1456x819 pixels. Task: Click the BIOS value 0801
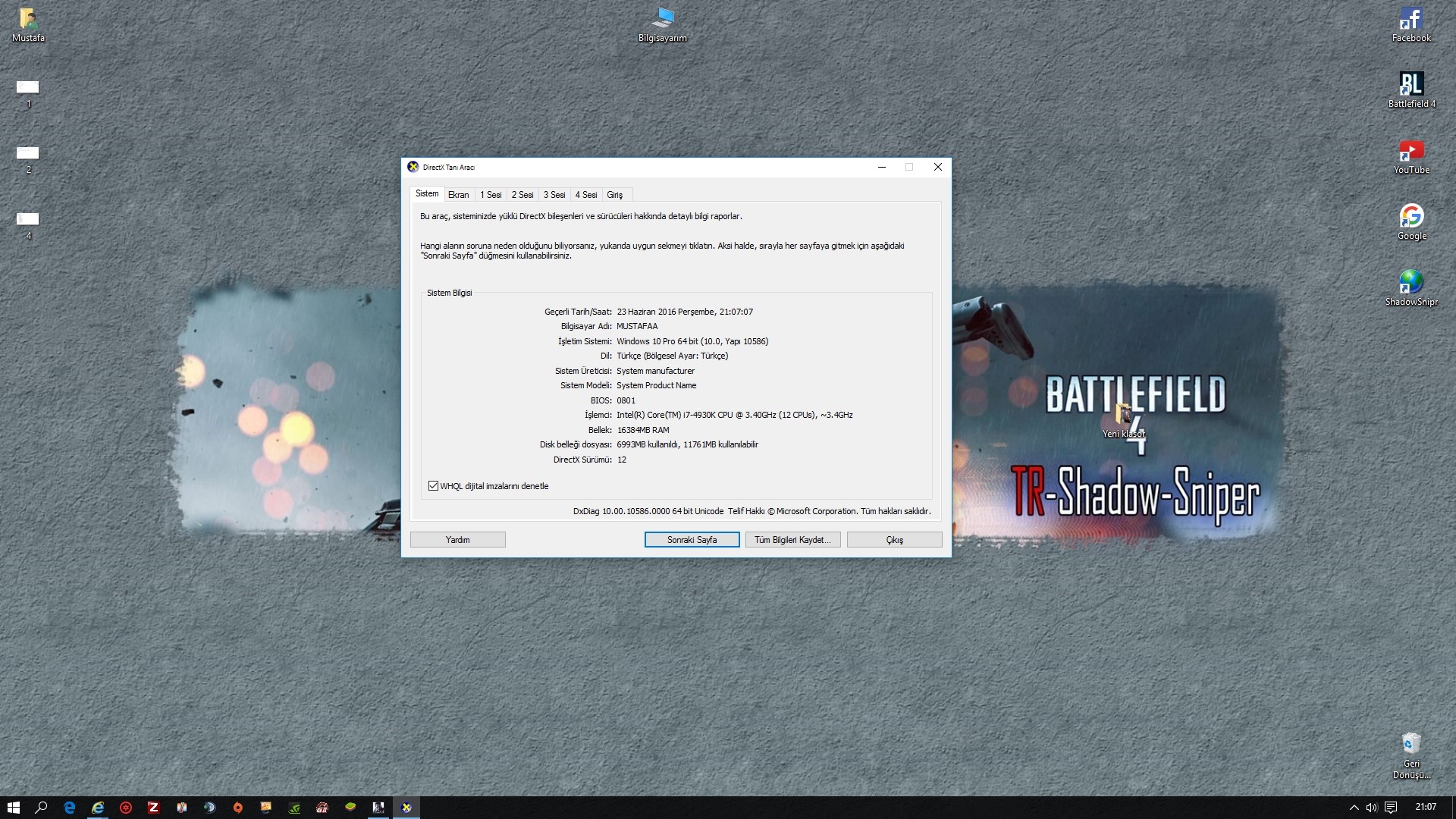click(626, 400)
